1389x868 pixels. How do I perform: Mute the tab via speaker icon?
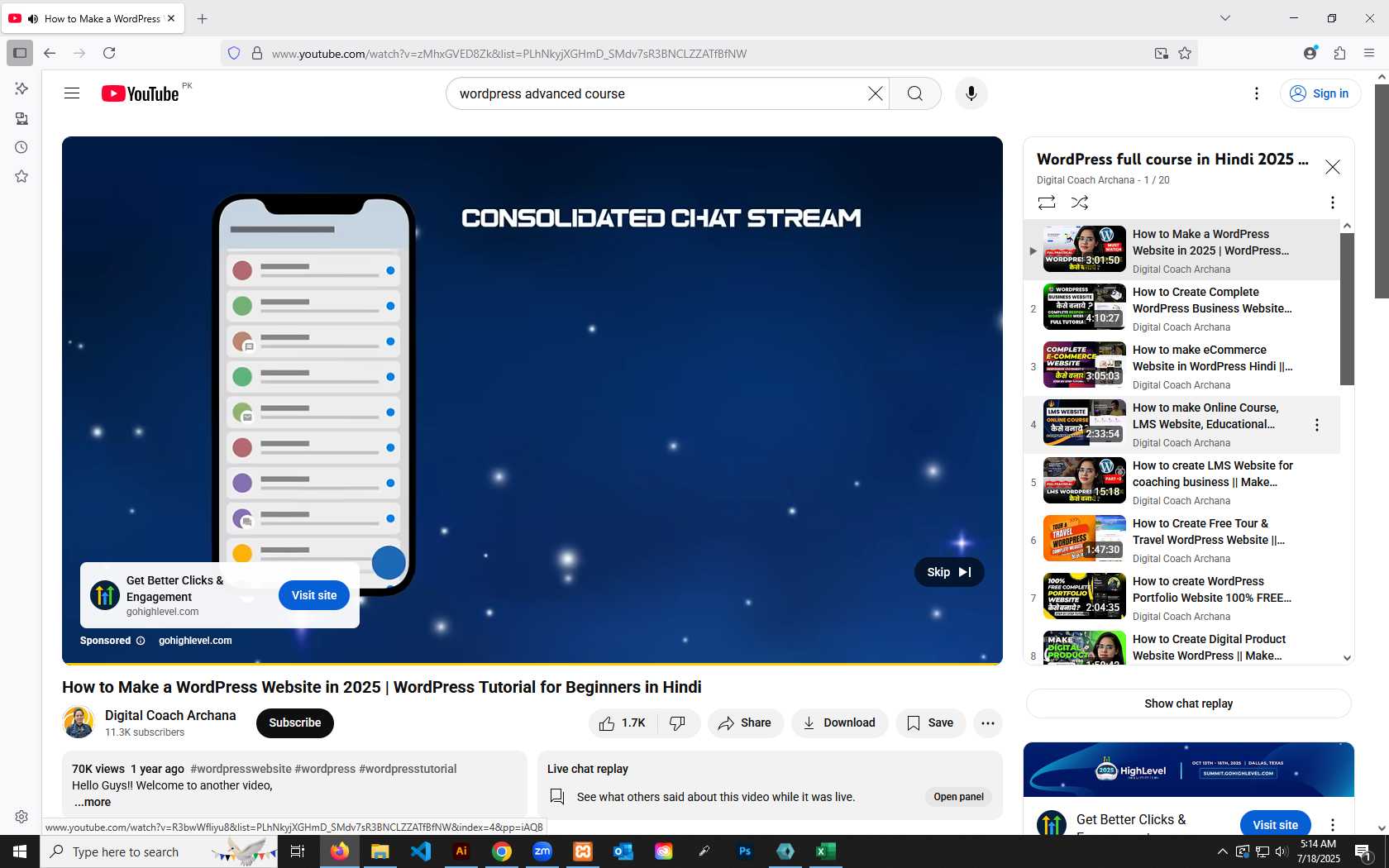click(x=33, y=18)
